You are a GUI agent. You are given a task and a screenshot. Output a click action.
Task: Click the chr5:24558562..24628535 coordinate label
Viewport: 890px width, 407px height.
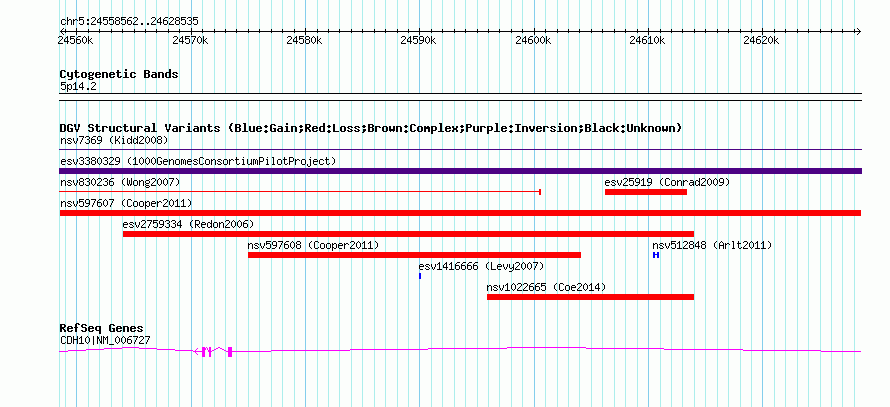tap(129, 22)
